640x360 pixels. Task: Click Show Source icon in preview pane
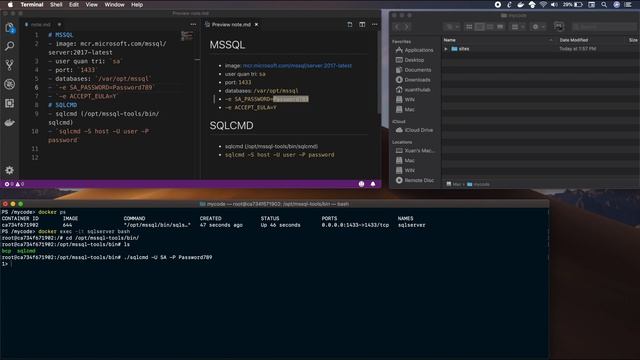350,24
